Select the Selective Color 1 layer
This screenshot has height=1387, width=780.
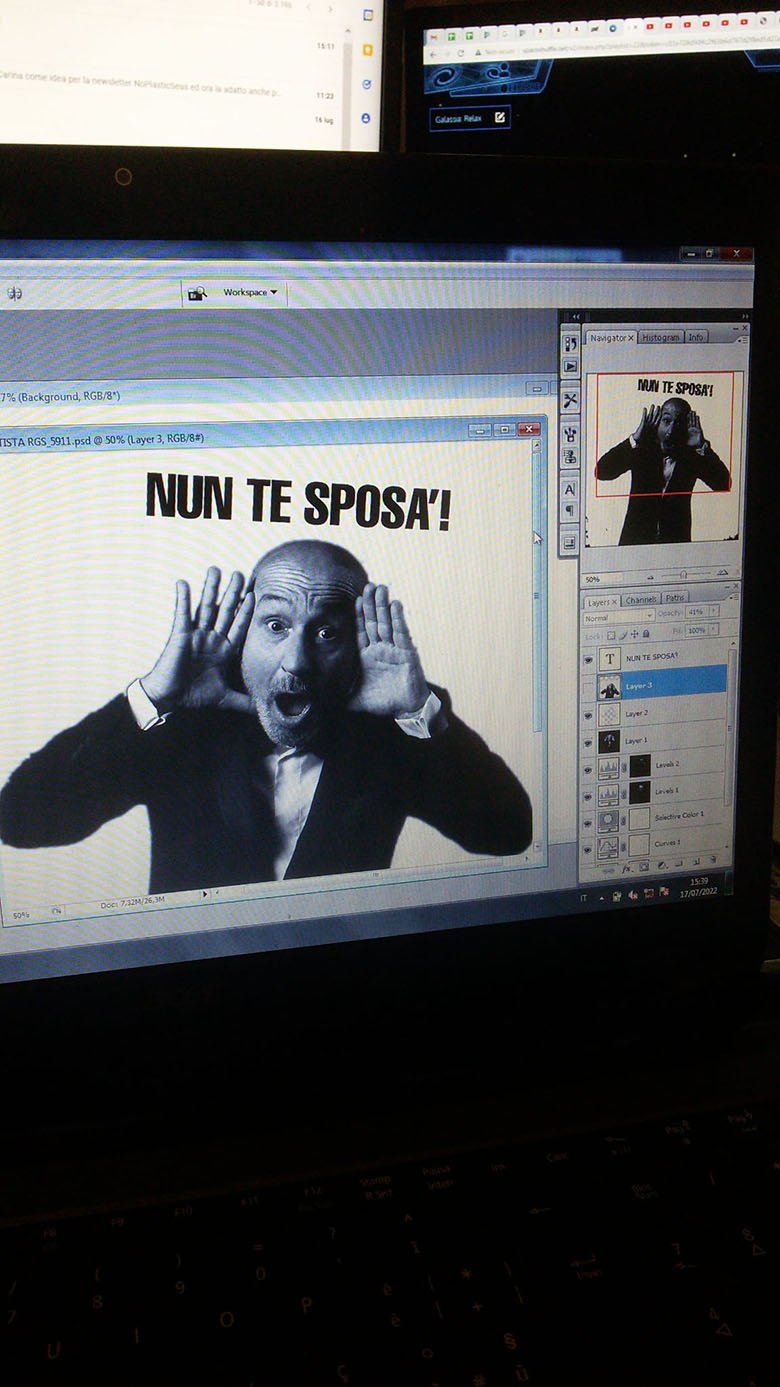click(x=680, y=816)
